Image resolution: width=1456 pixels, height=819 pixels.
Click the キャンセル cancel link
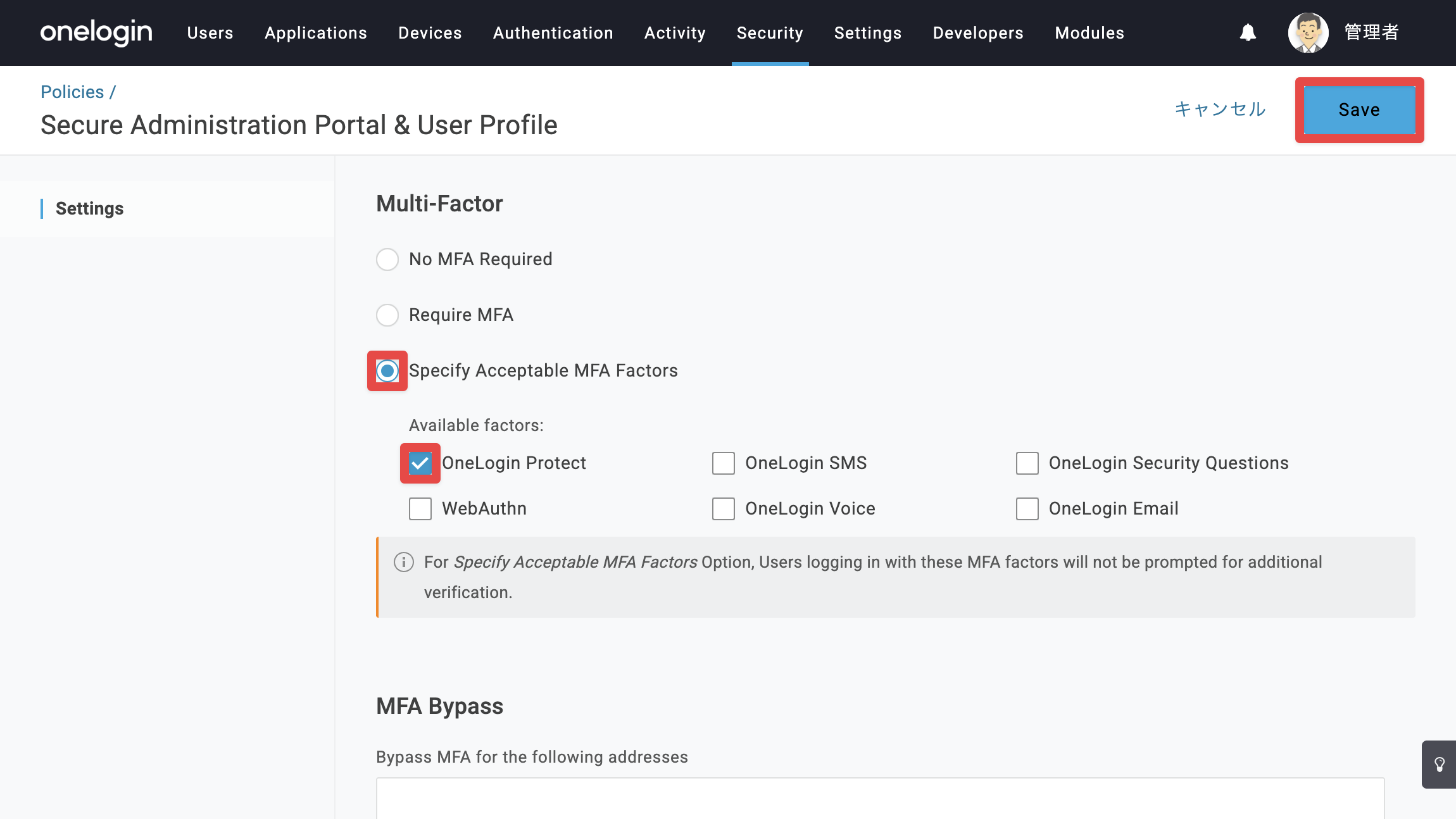(x=1220, y=109)
